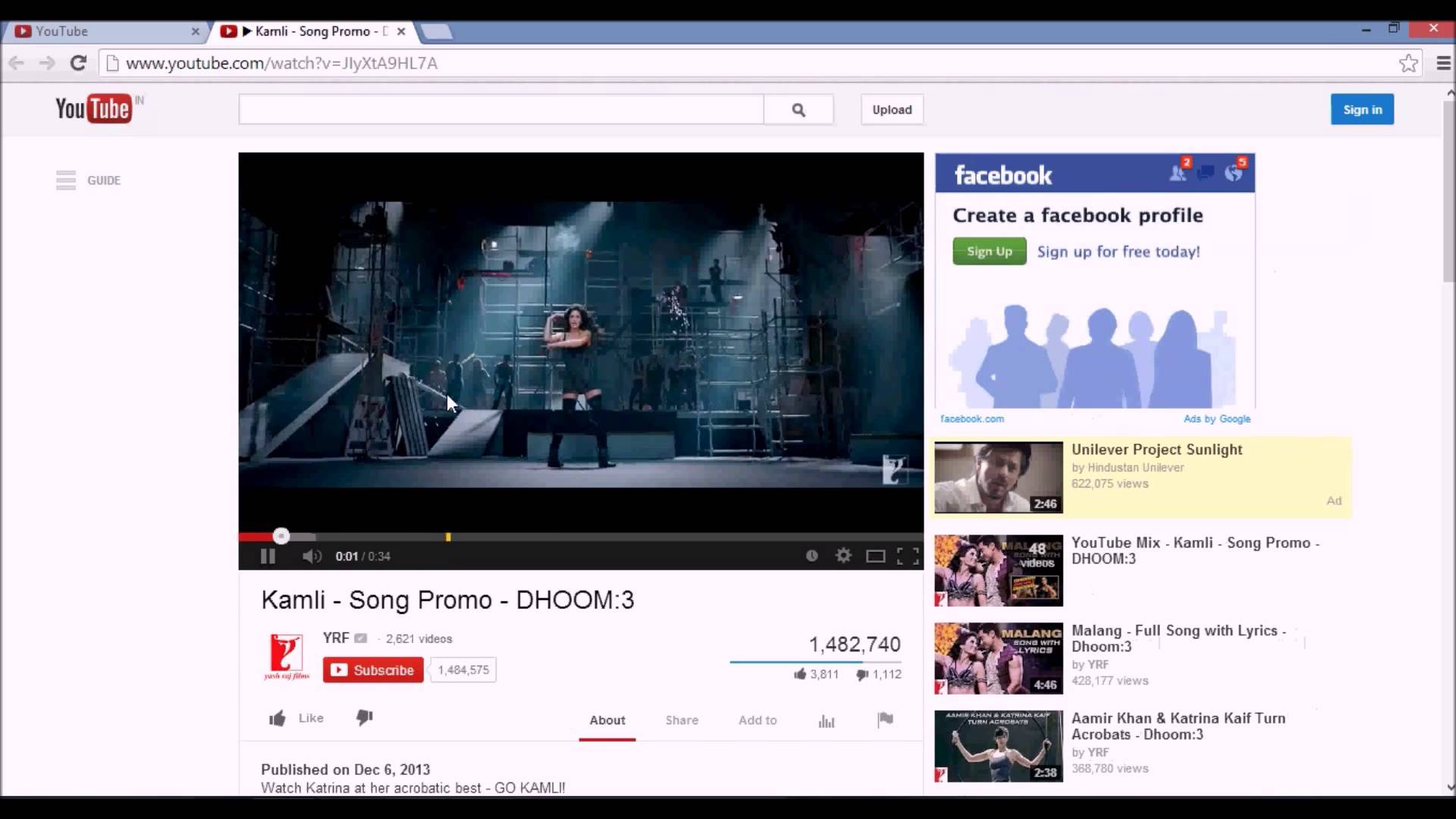Click the dislike thumbs-down toggle
Image resolution: width=1456 pixels, height=819 pixels.
click(x=365, y=718)
